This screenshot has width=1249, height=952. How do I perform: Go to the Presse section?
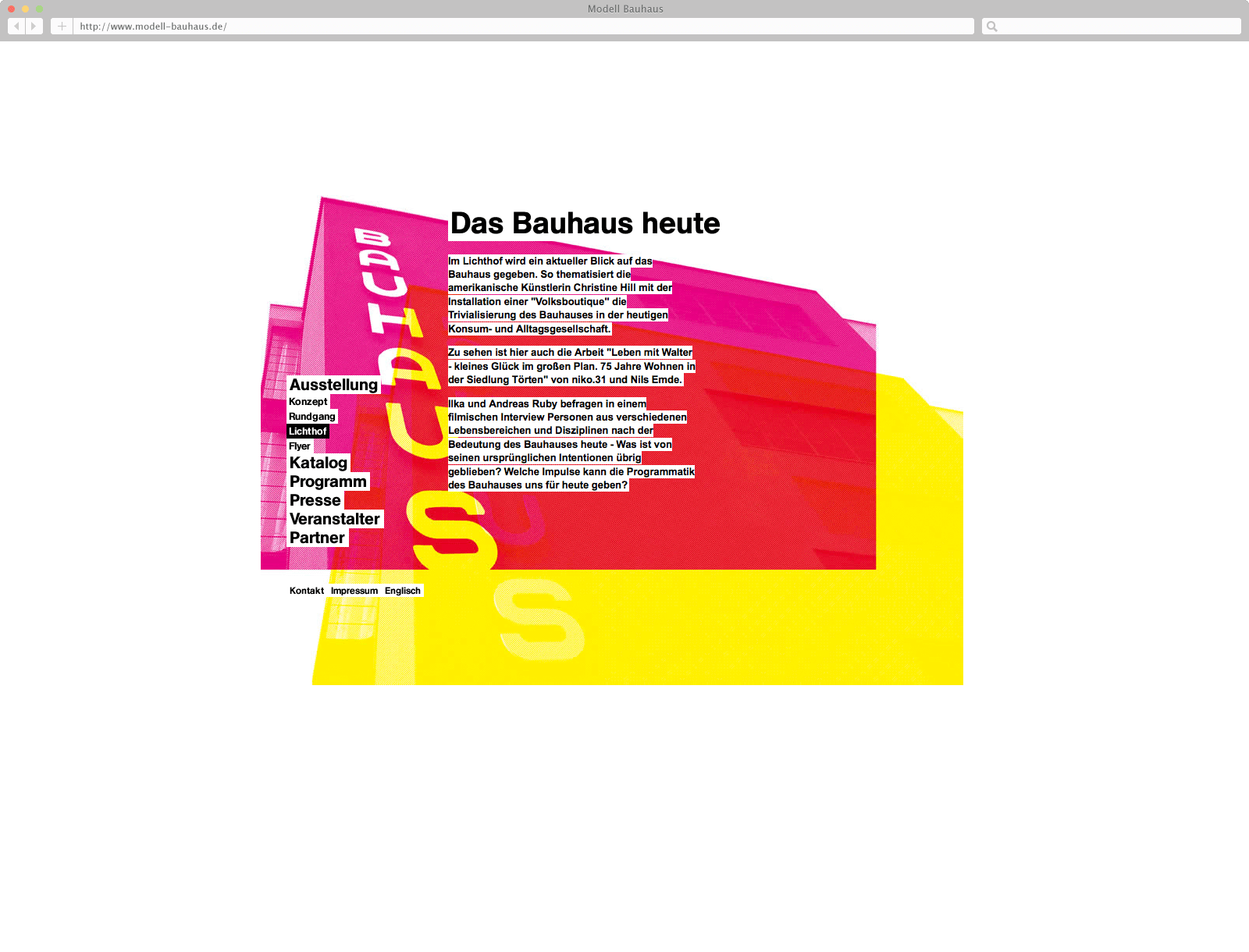click(315, 500)
